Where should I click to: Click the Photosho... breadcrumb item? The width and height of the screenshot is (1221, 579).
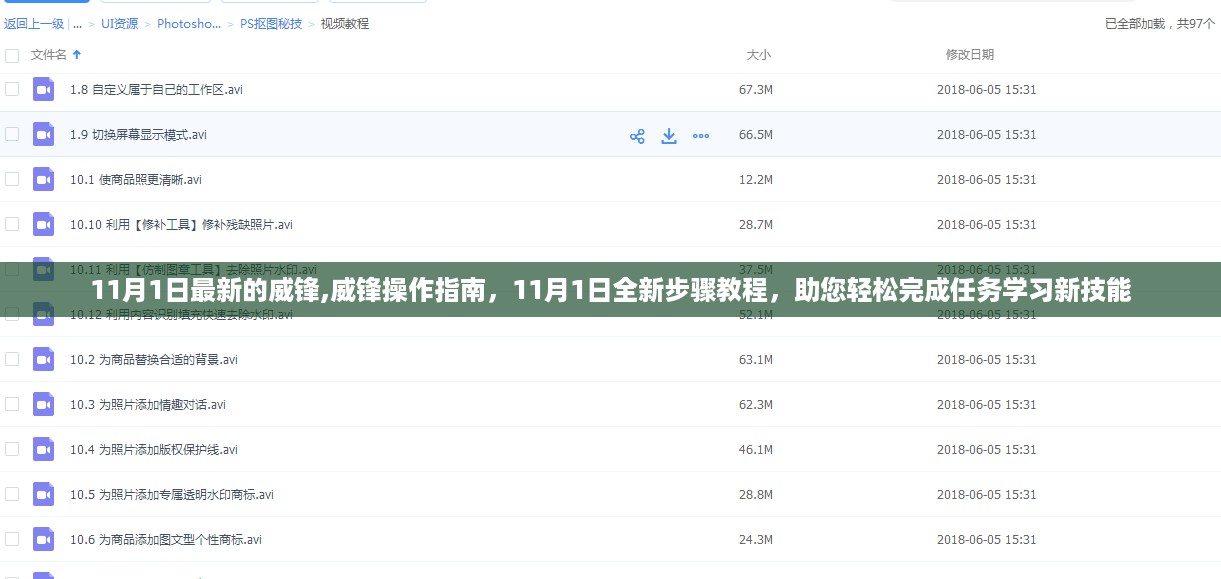pos(189,23)
